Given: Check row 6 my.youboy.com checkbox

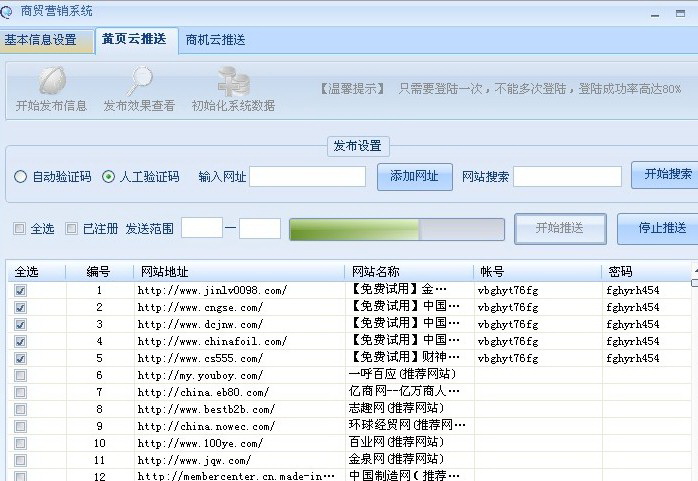Looking at the screenshot, I should (20, 375).
